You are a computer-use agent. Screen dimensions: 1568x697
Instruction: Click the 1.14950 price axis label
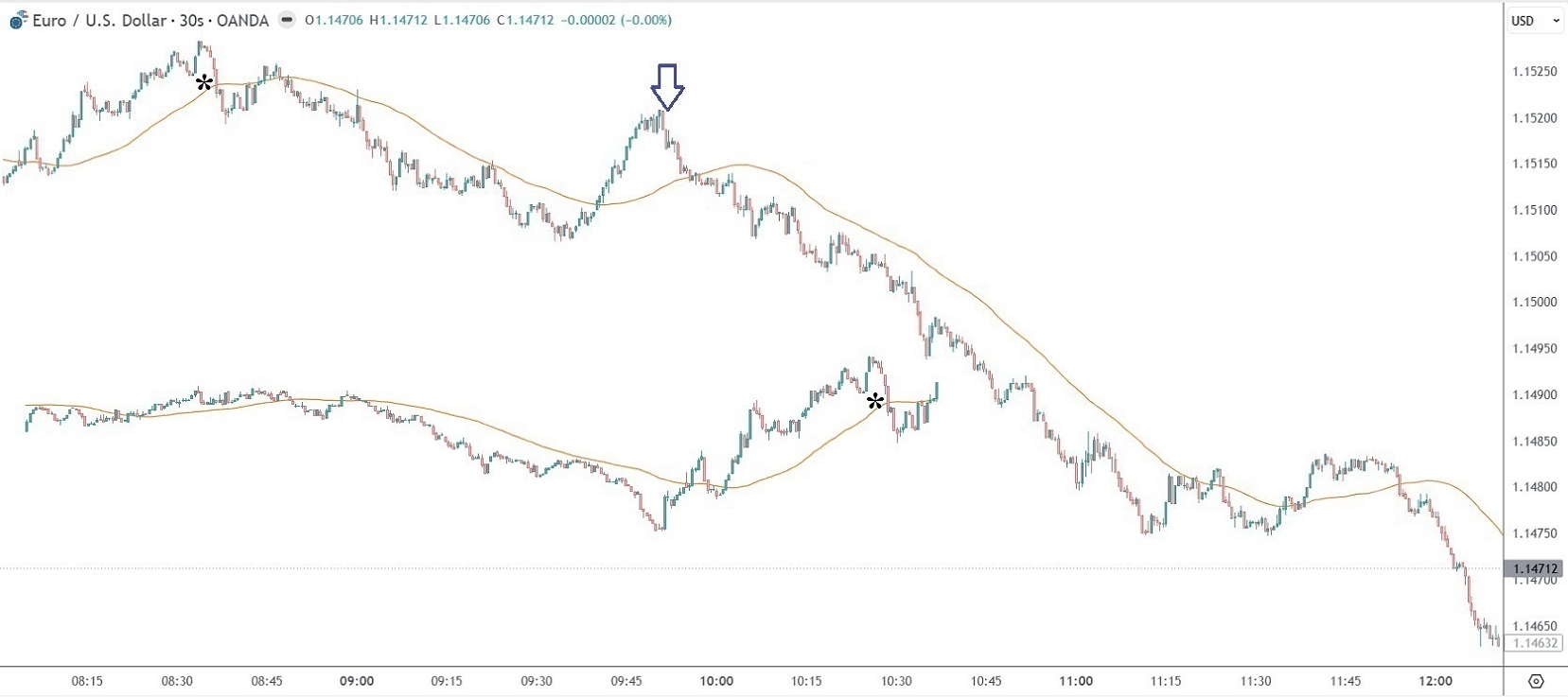[x=1535, y=349]
